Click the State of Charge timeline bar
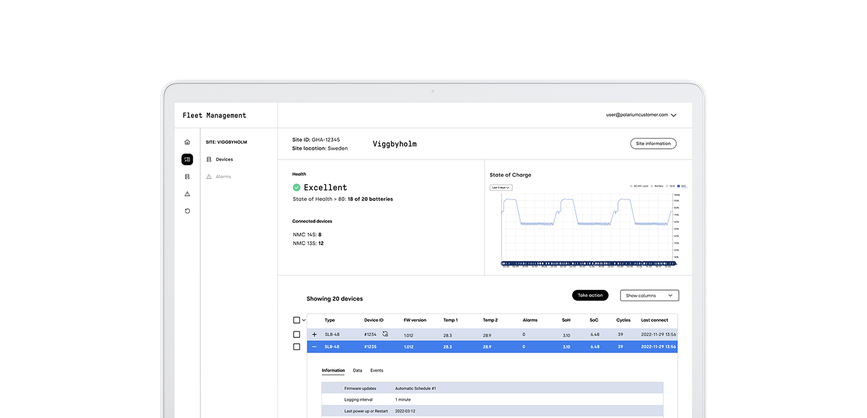 (x=586, y=265)
